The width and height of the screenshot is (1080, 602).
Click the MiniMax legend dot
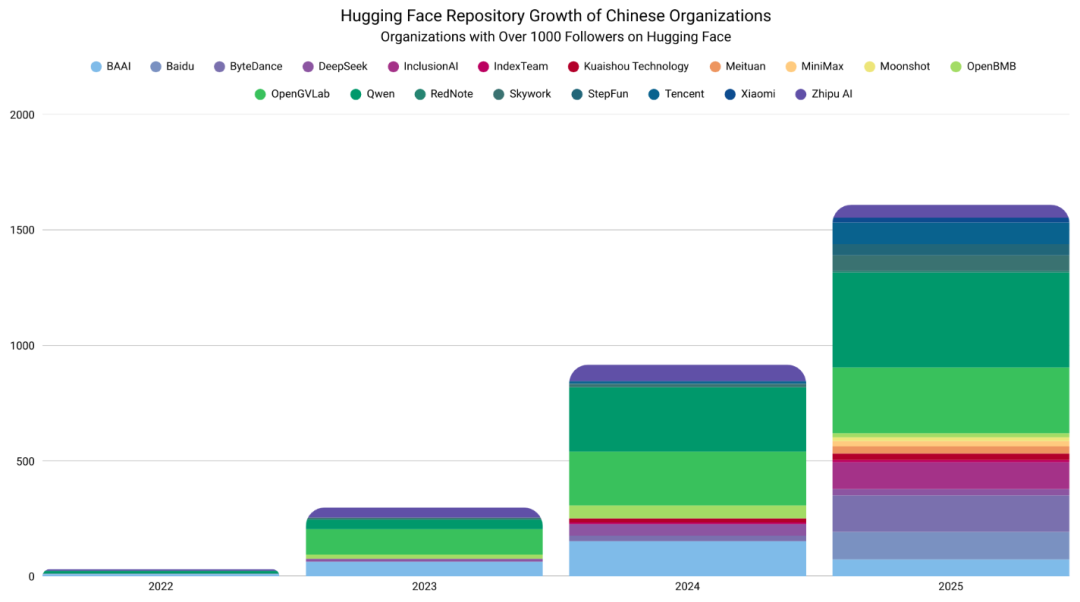pos(791,67)
